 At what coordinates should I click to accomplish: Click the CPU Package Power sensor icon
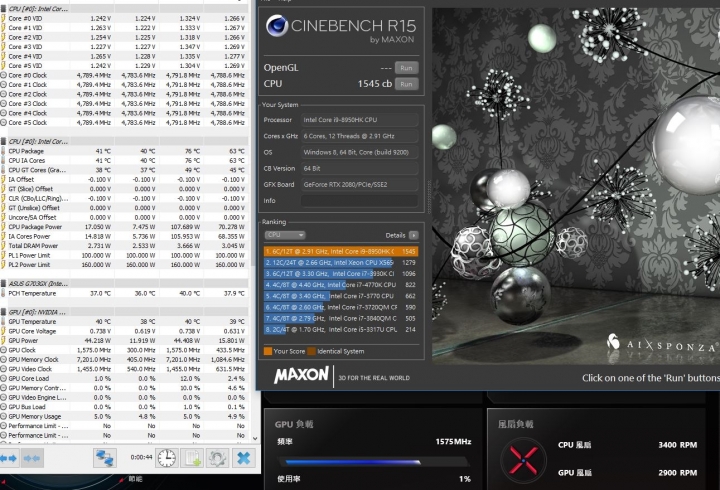pyautogui.click(x=4, y=227)
